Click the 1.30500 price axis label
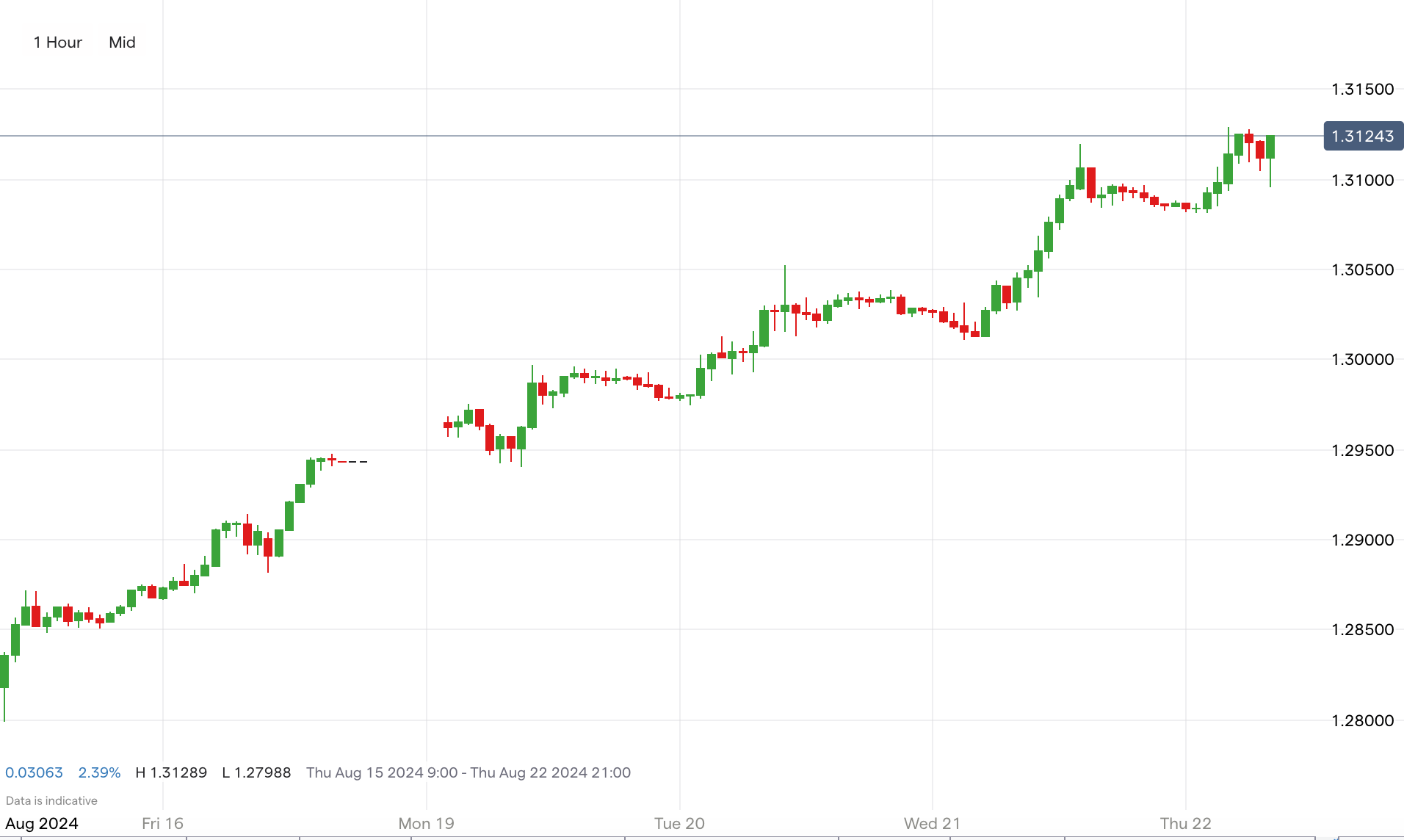 point(1362,270)
